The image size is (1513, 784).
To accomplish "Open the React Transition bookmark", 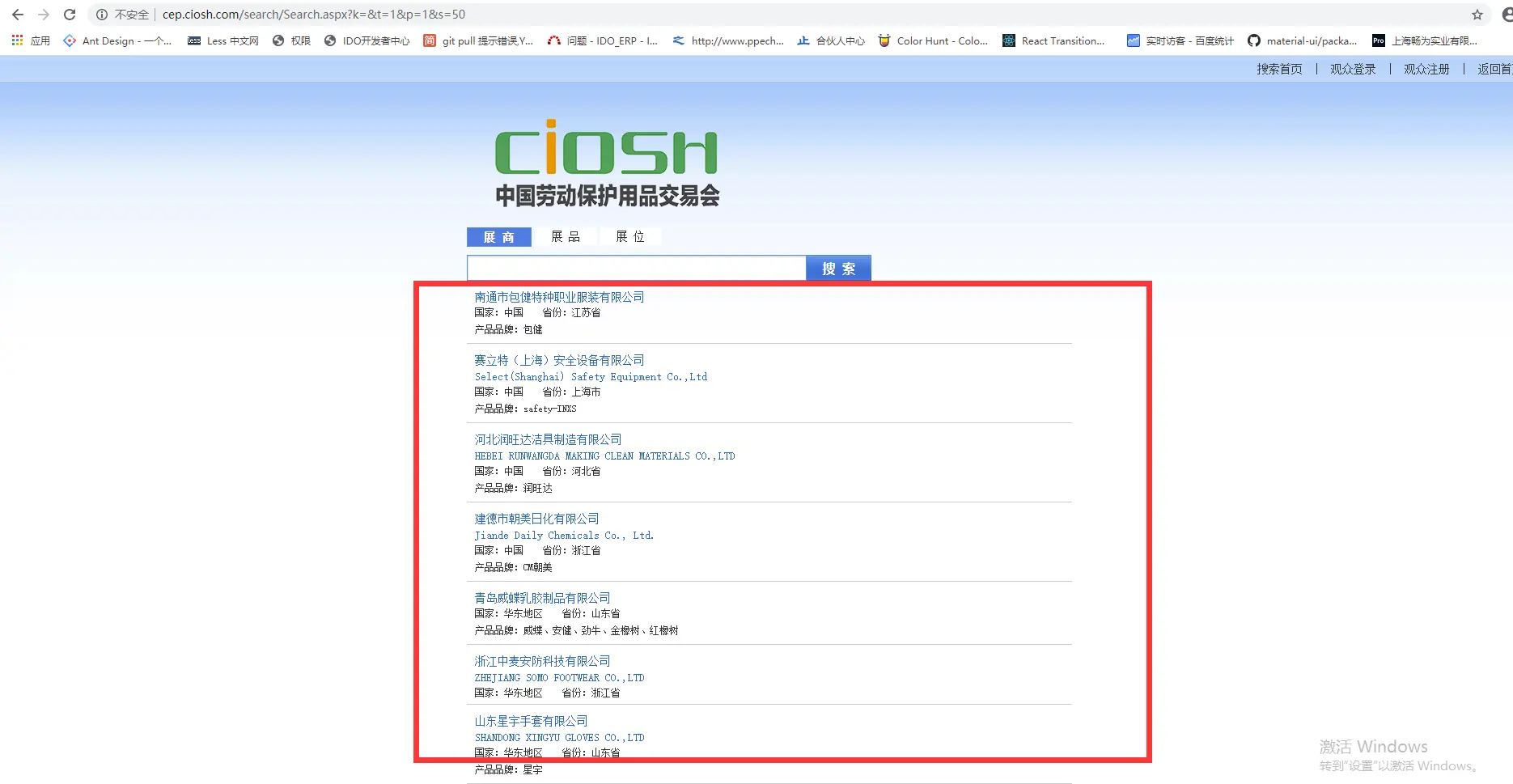I will click(1053, 40).
